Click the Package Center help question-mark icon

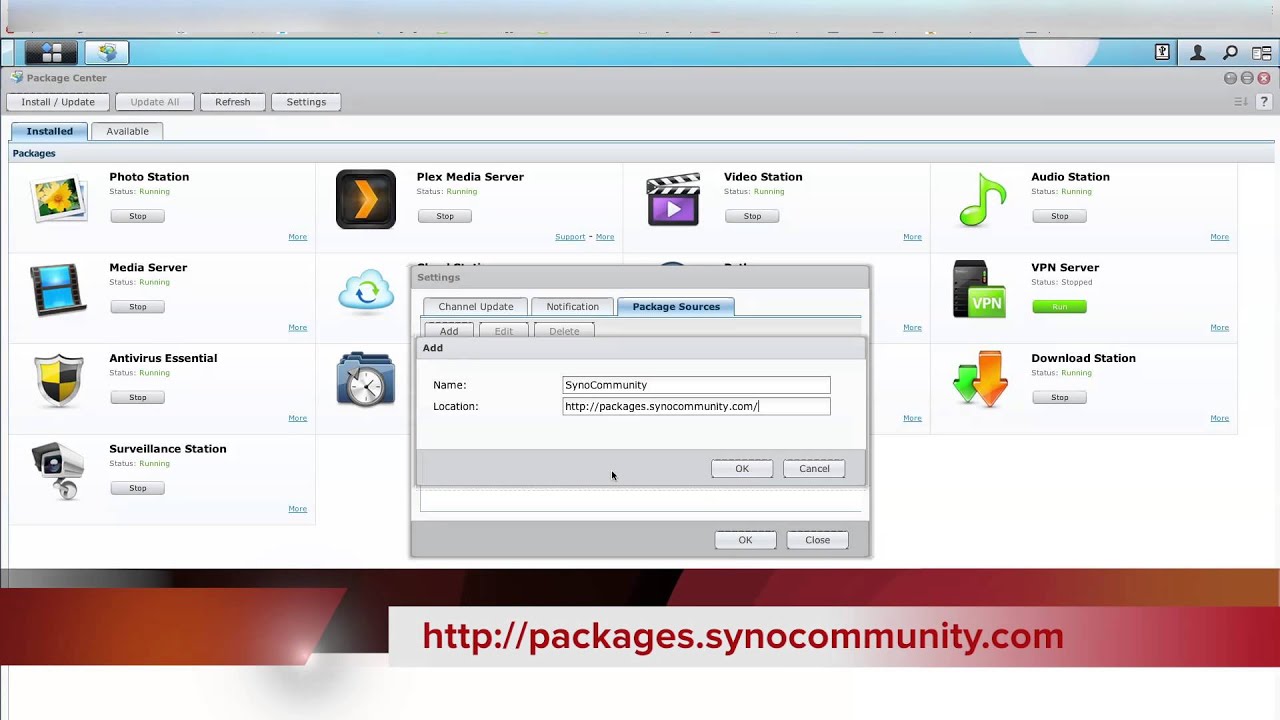tap(1264, 102)
